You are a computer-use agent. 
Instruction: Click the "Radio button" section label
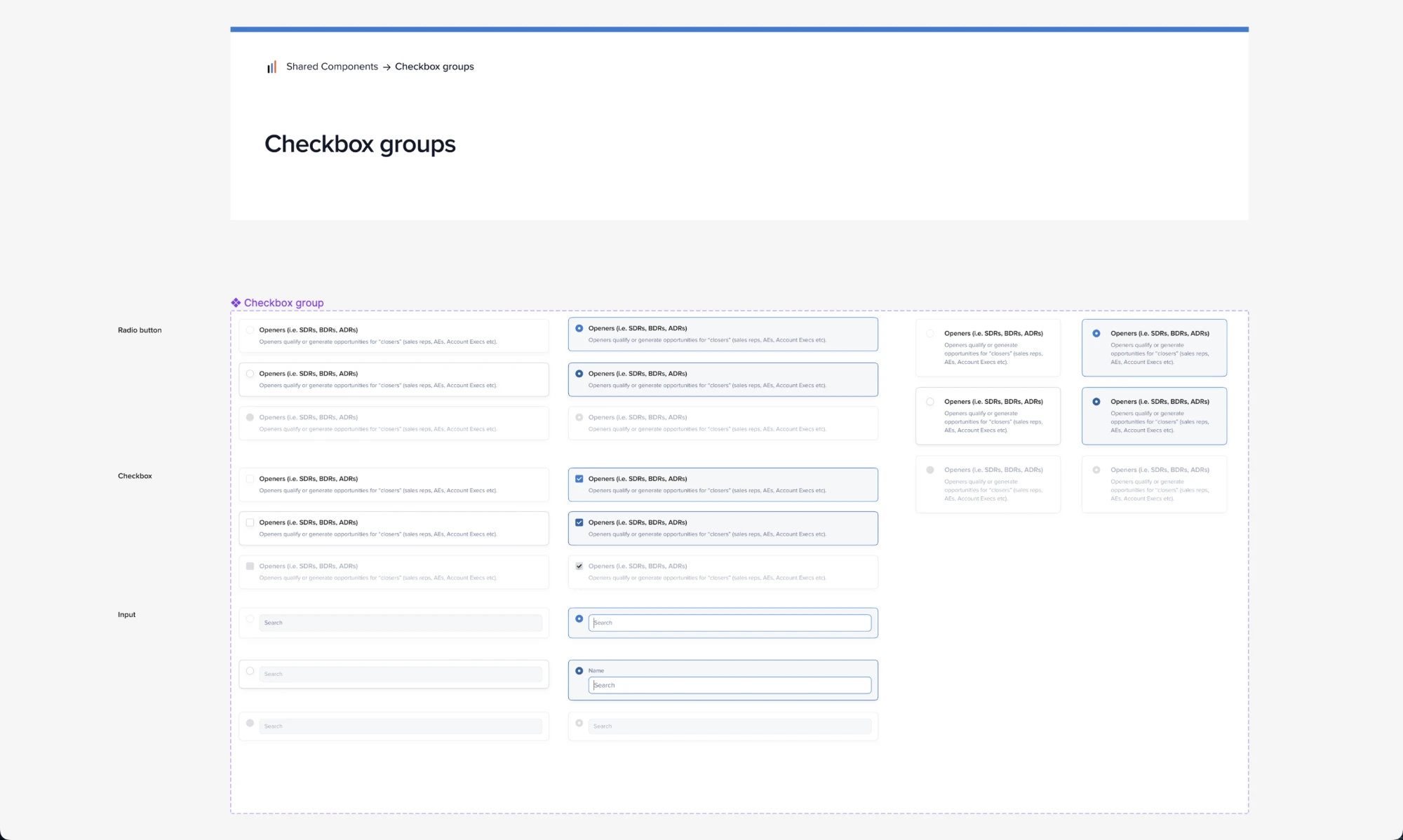point(140,330)
